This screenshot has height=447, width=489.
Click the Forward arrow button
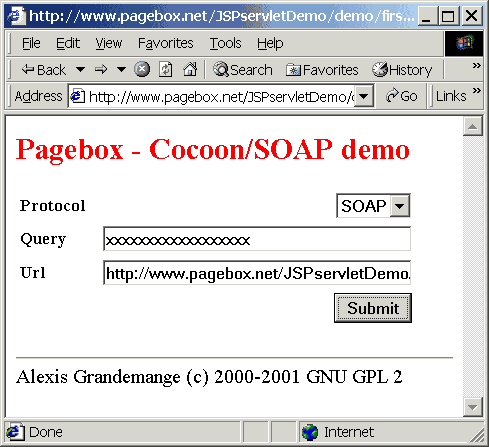101,70
